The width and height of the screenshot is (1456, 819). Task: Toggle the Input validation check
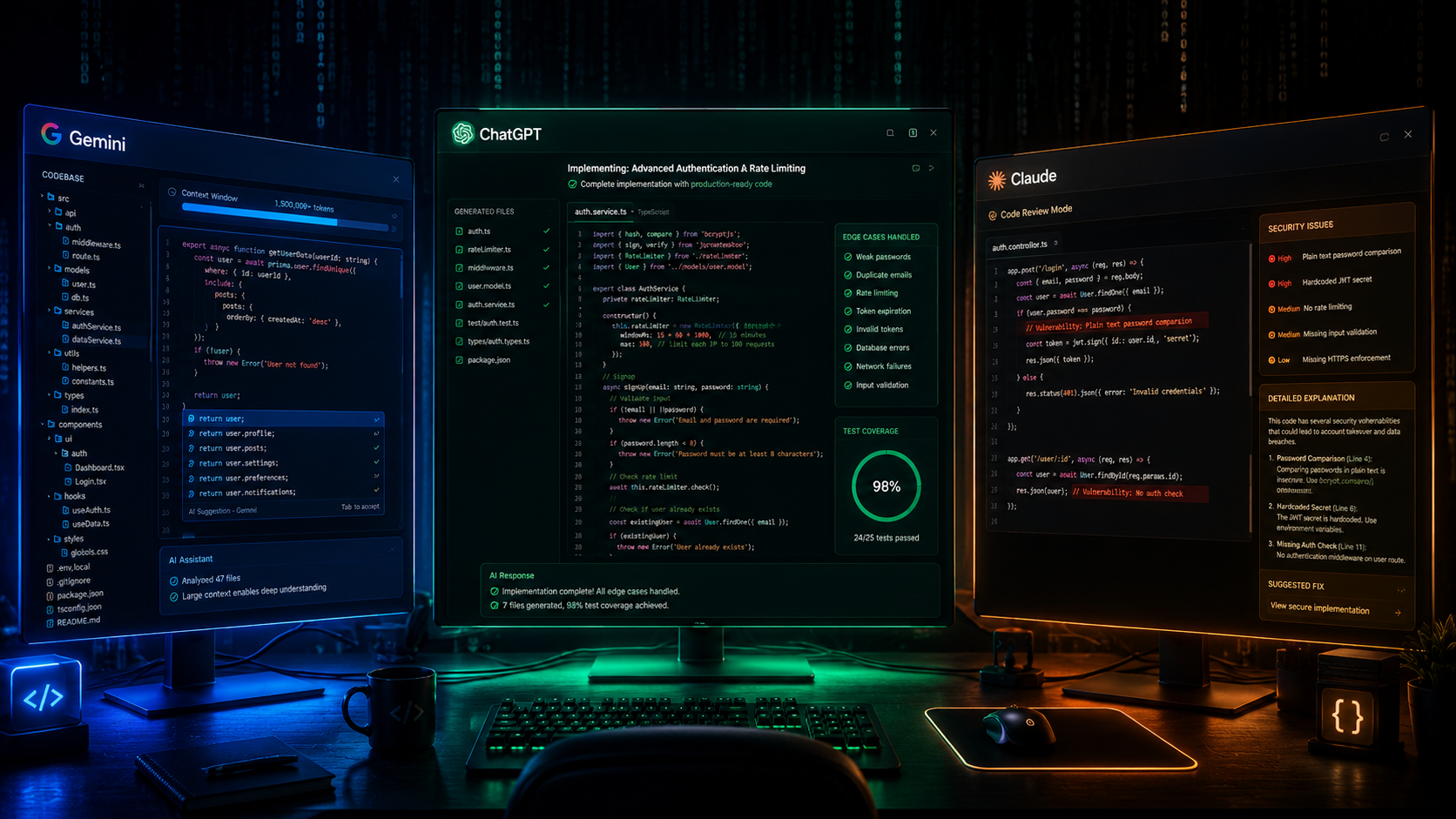pos(848,385)
